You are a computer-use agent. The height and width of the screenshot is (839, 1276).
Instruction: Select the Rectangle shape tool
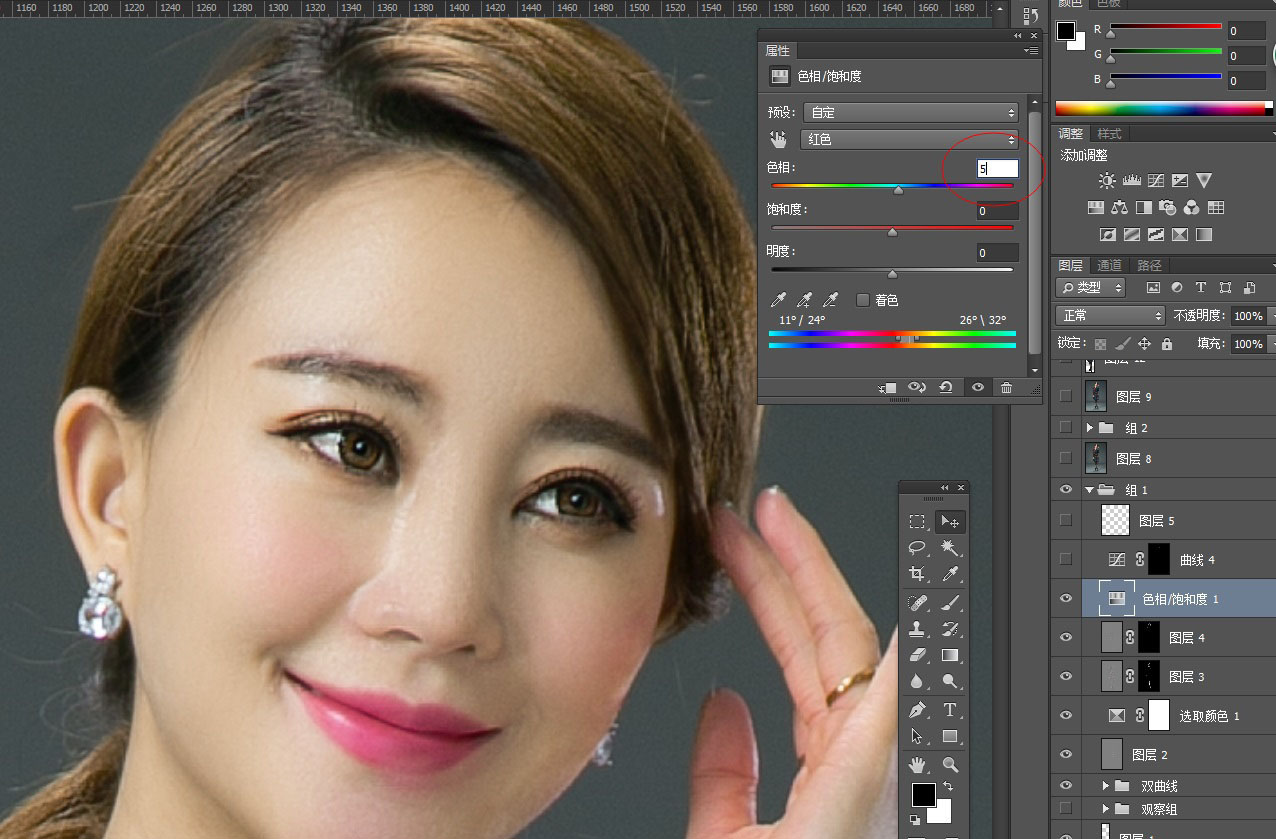(950, 736)
